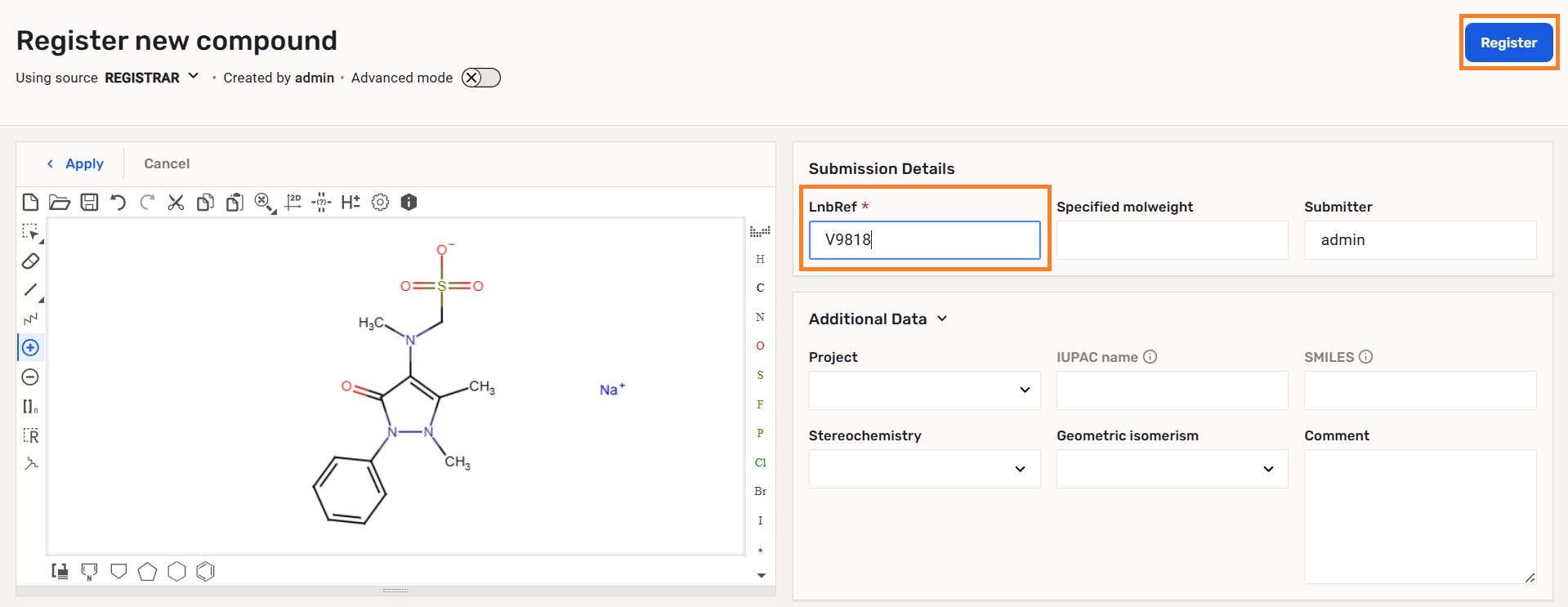Toggle Advanced mode switch
1568x607 pixels.
click(x=480, y=78)
